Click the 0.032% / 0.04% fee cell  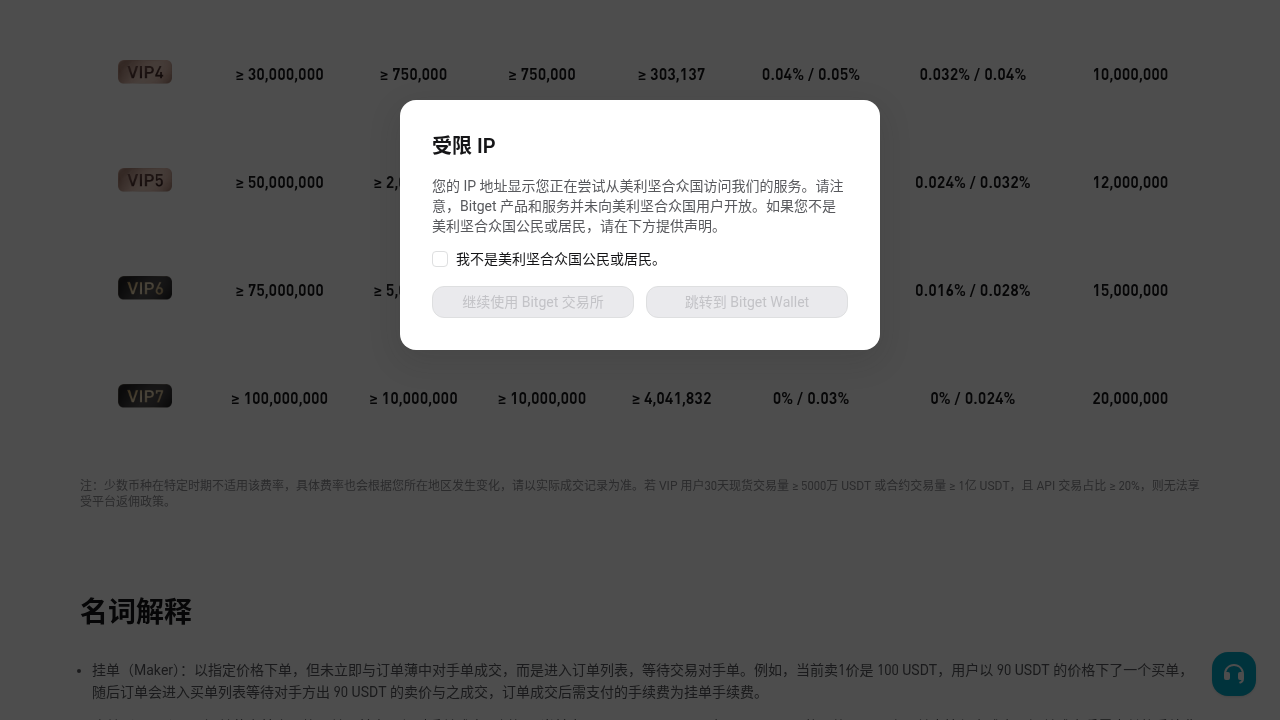[x=973, y=74]
